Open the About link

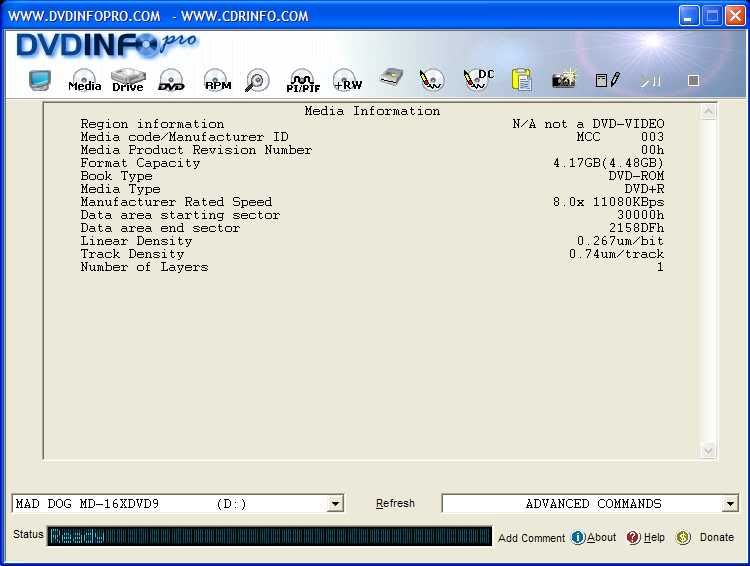pos(601,538)
